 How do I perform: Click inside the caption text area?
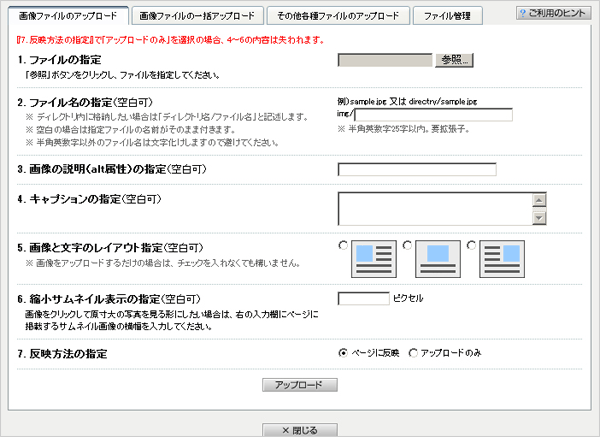click(435, 209)
